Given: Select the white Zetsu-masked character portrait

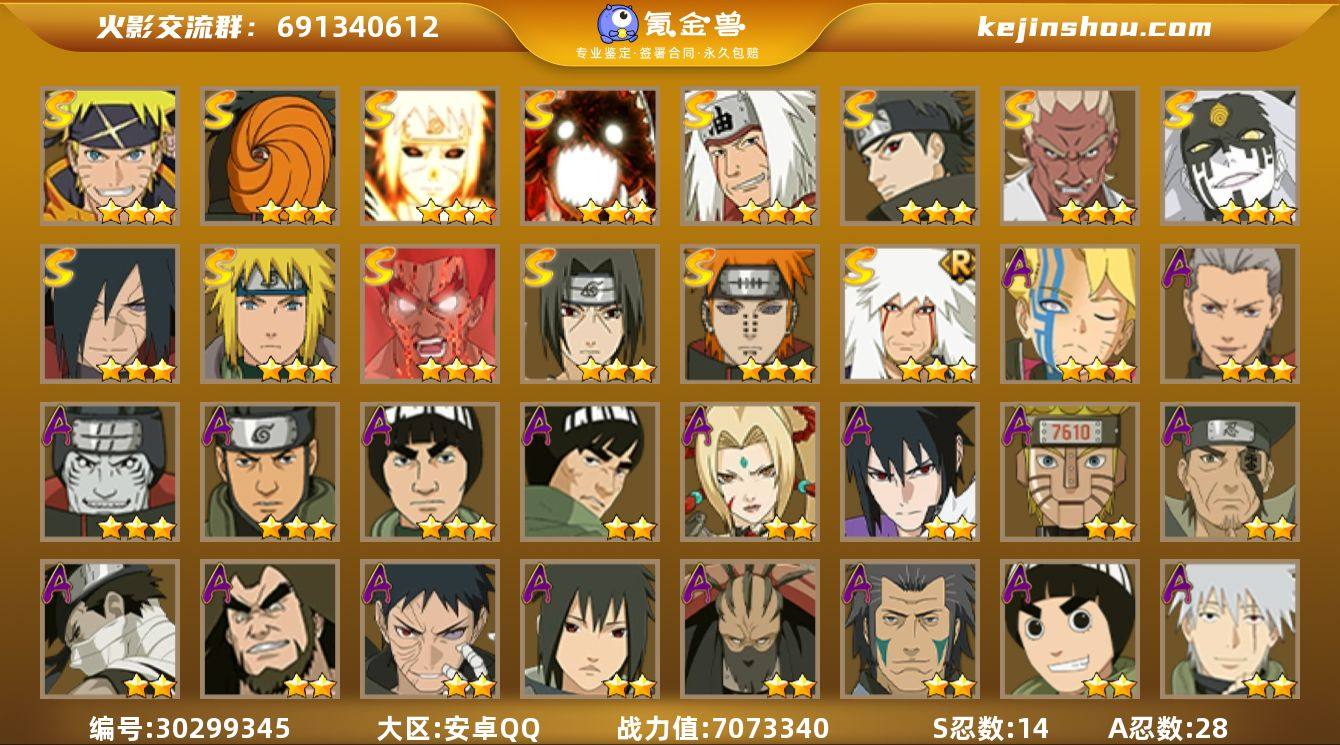Looking at the screenshot, I should coord(1230,155).
